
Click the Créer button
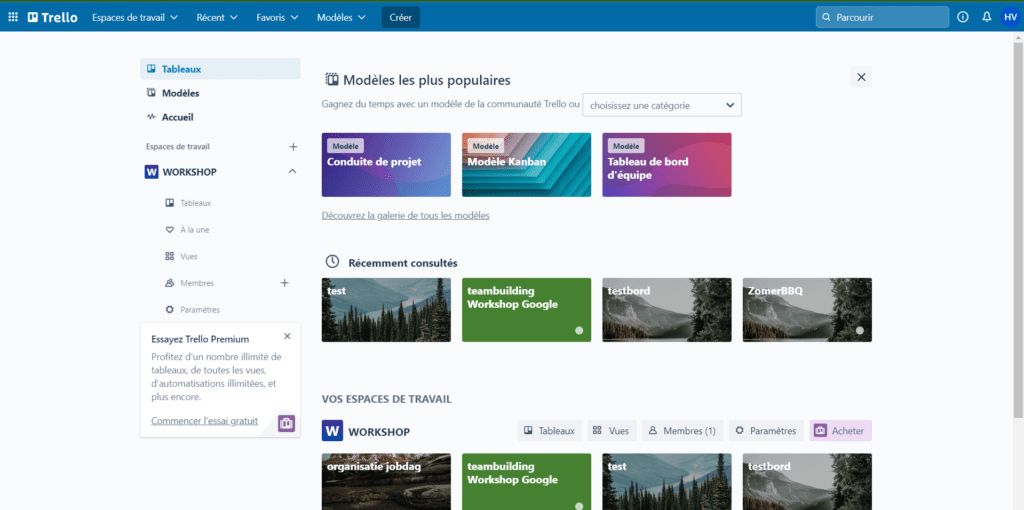click(400, 18)
